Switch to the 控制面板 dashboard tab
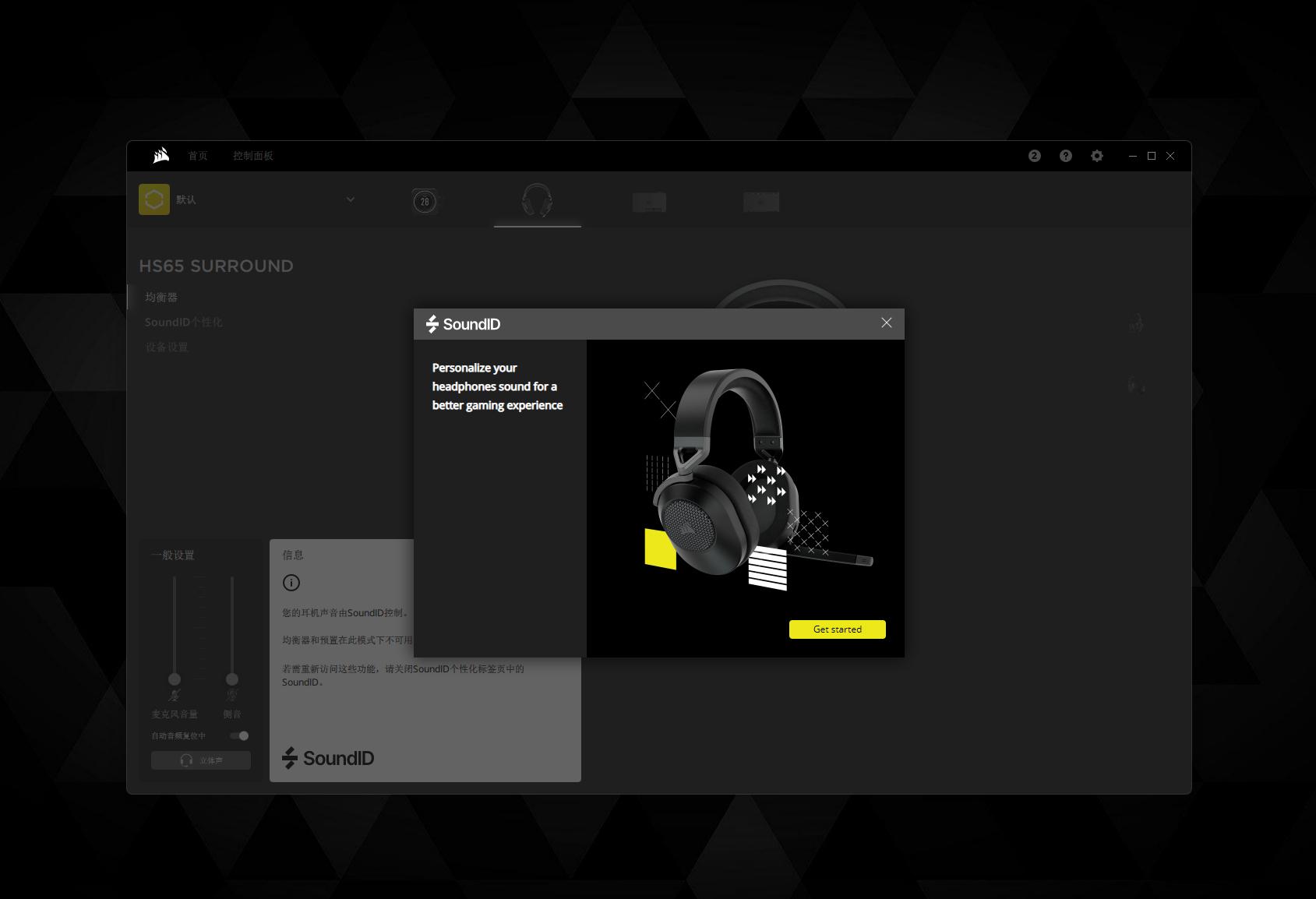 click(x=253, y=156)
